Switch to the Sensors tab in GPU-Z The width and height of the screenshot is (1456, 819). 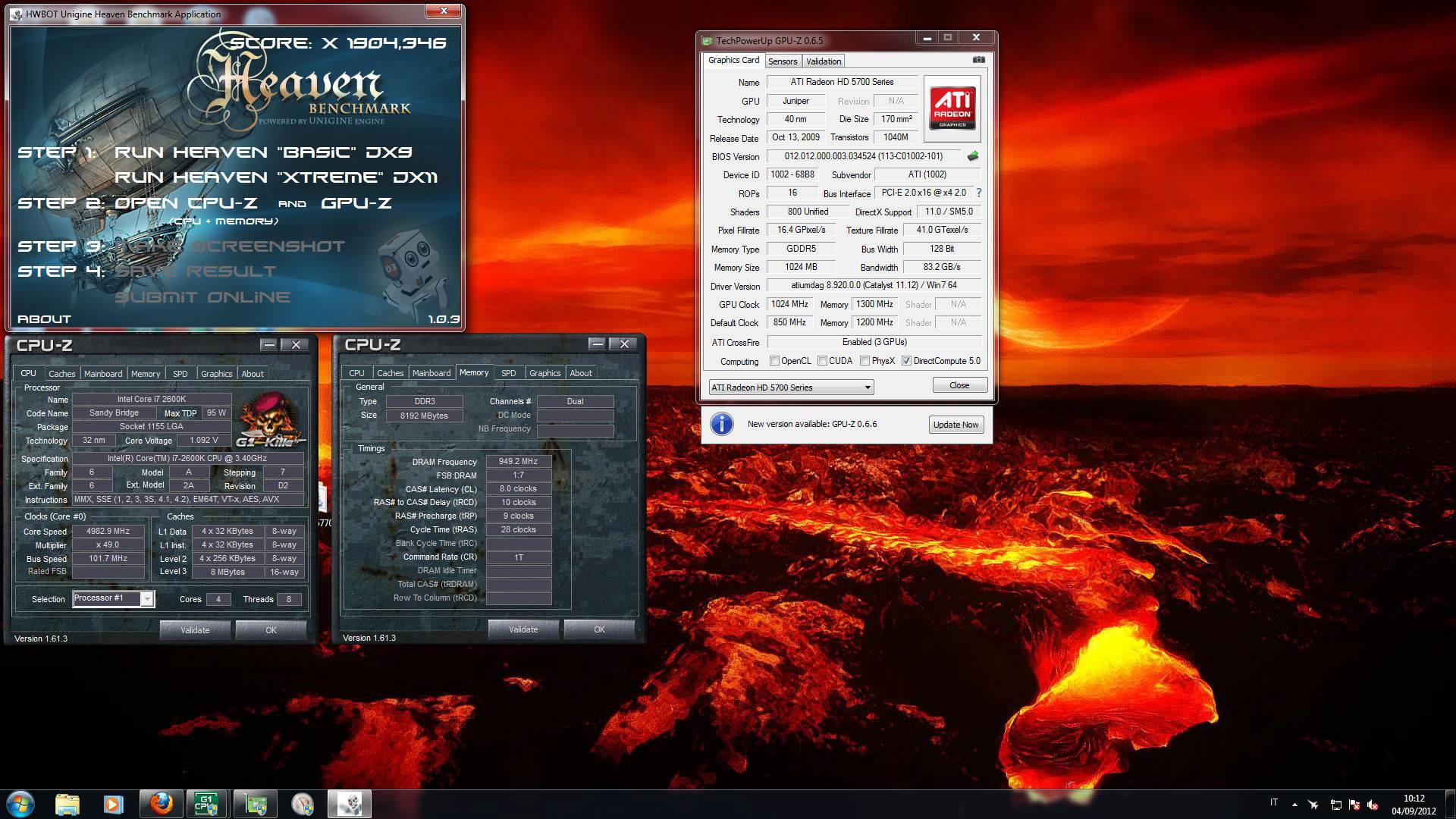(x=783, y=61)
